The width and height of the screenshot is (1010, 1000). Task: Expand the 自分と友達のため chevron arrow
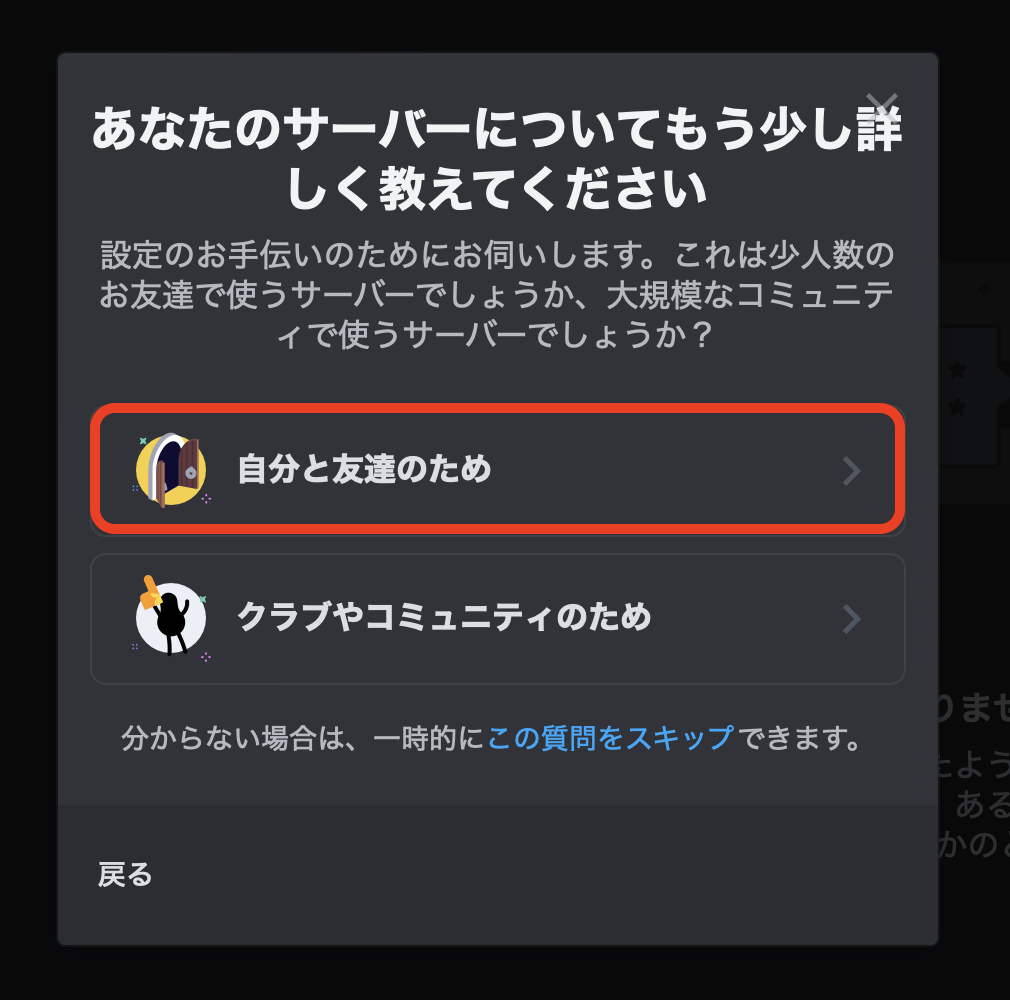point(852,470)
